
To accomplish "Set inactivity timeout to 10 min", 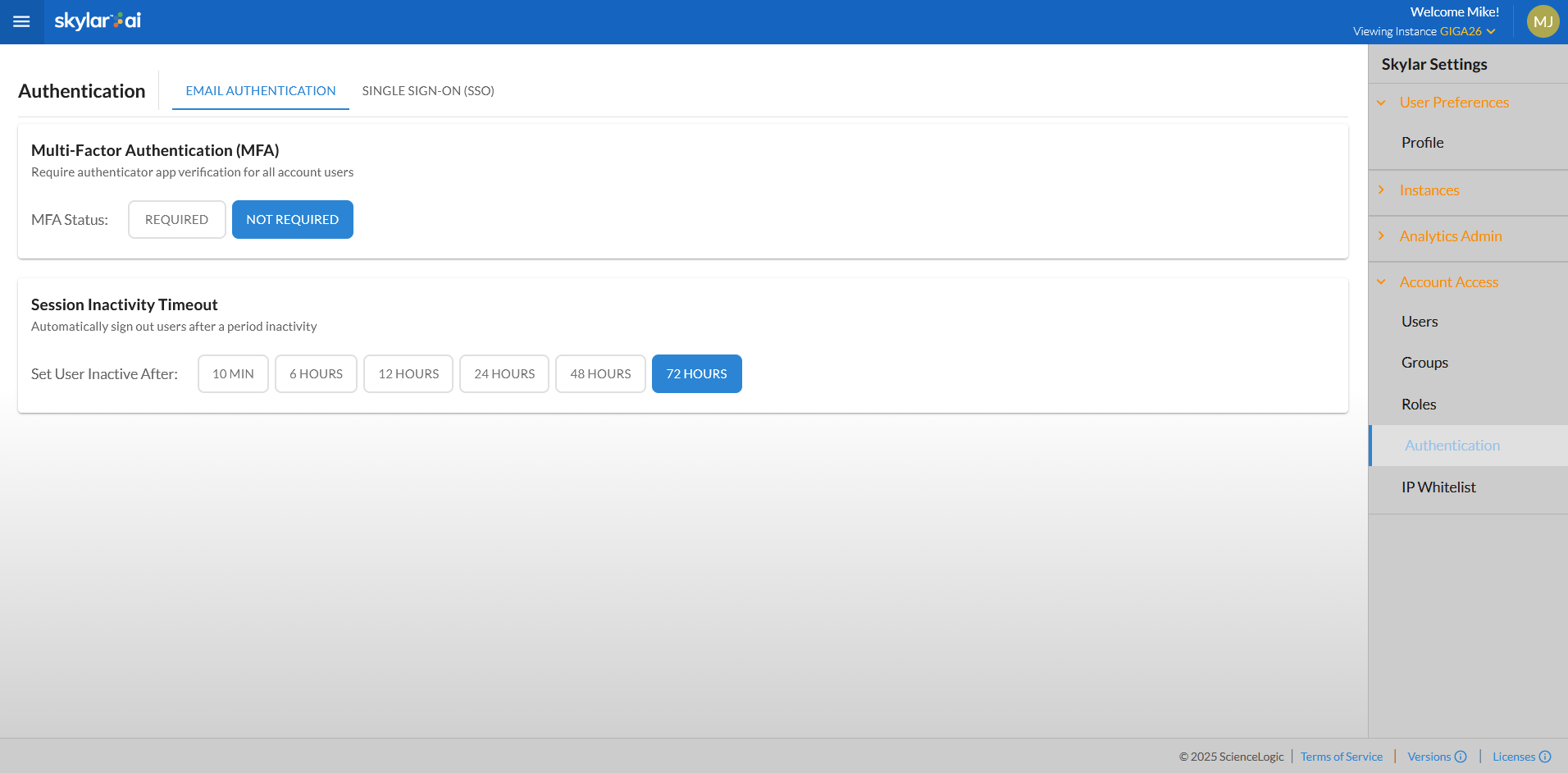I will [x=233, y=374].
